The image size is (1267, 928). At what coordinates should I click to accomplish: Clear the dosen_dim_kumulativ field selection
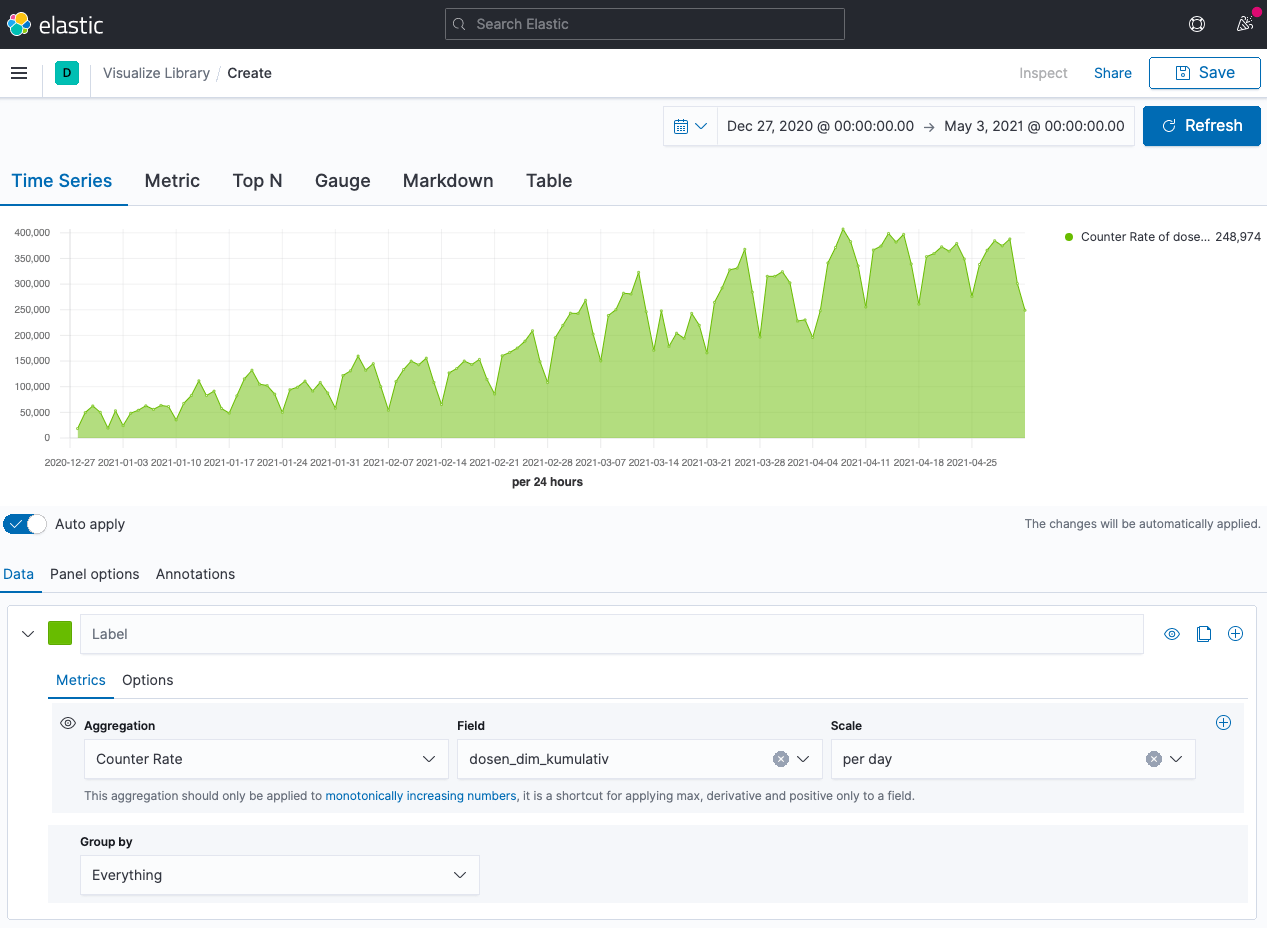[781, 759]
